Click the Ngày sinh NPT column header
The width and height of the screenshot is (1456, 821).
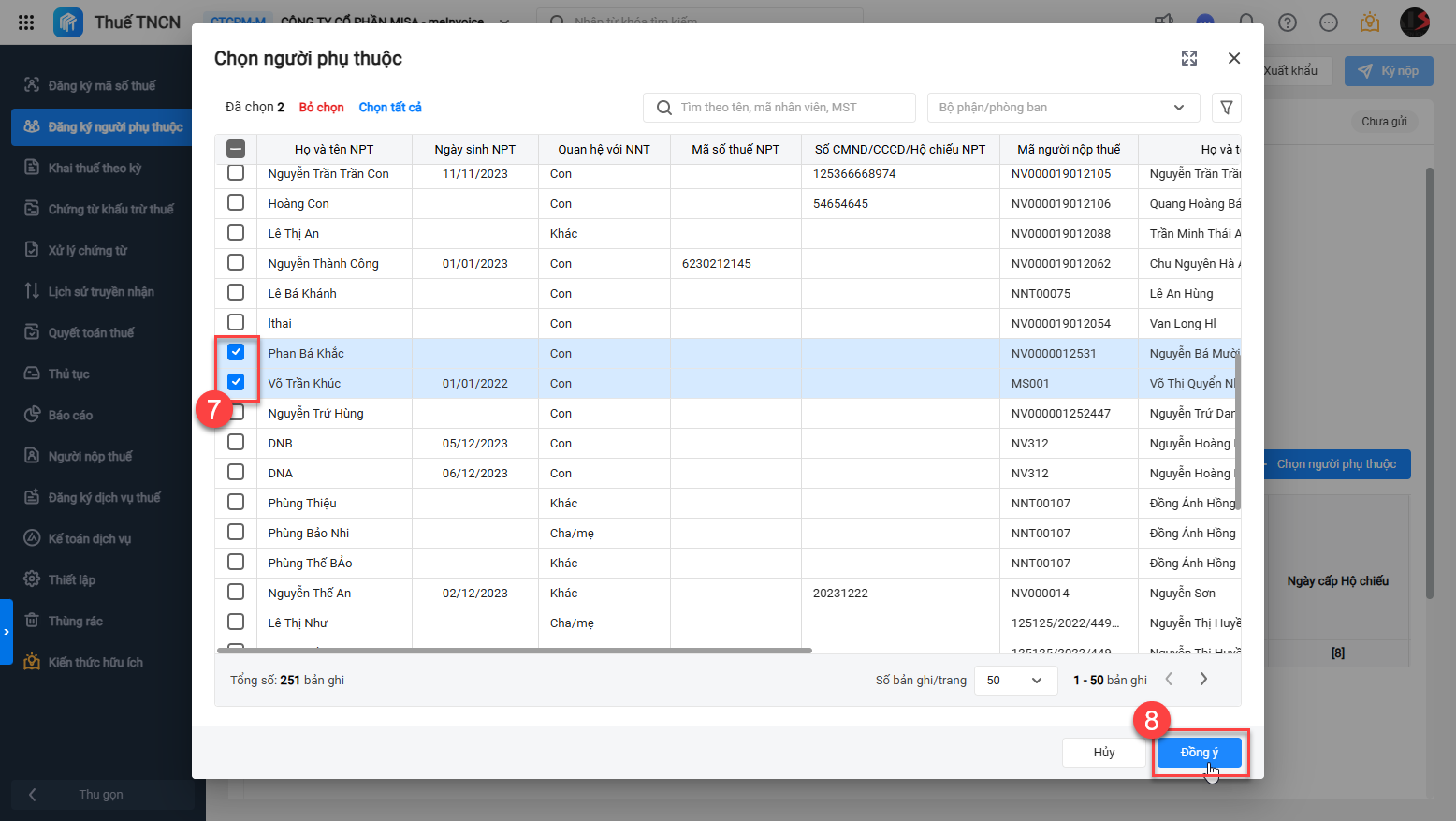[x=475, y=149]
